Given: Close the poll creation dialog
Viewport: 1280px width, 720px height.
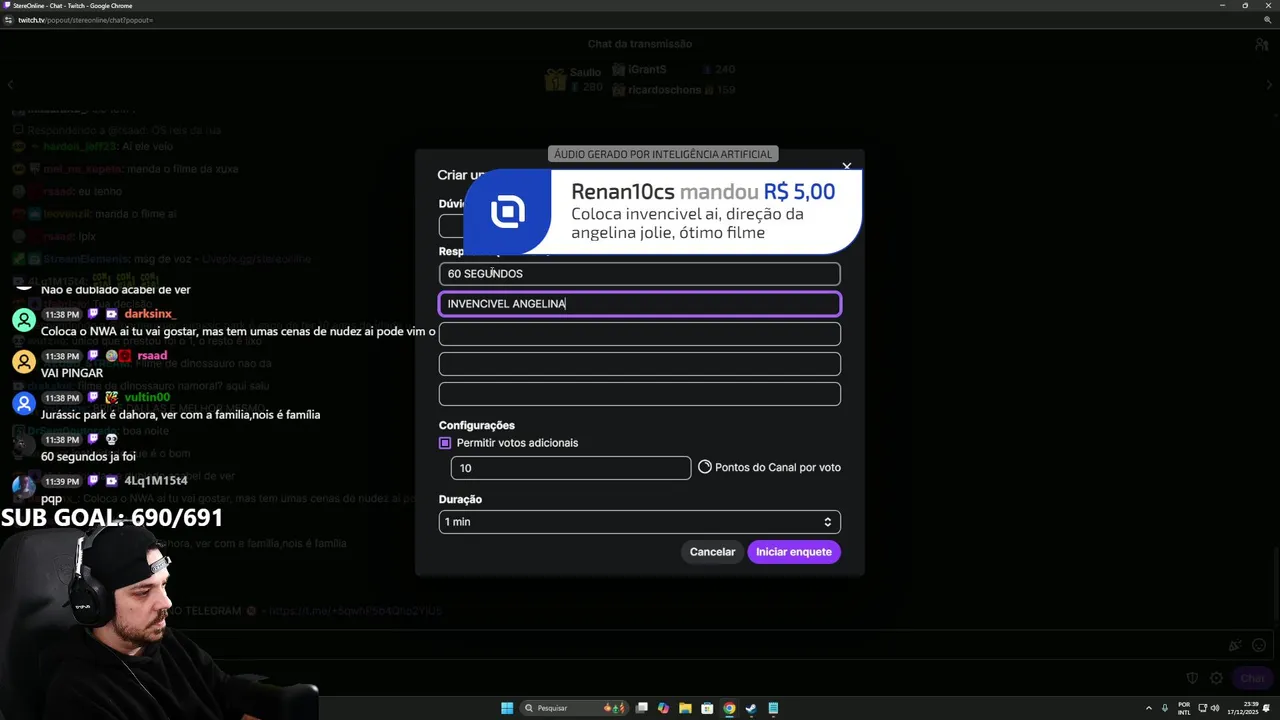Looking at the screenshot, I should [846, 166].
